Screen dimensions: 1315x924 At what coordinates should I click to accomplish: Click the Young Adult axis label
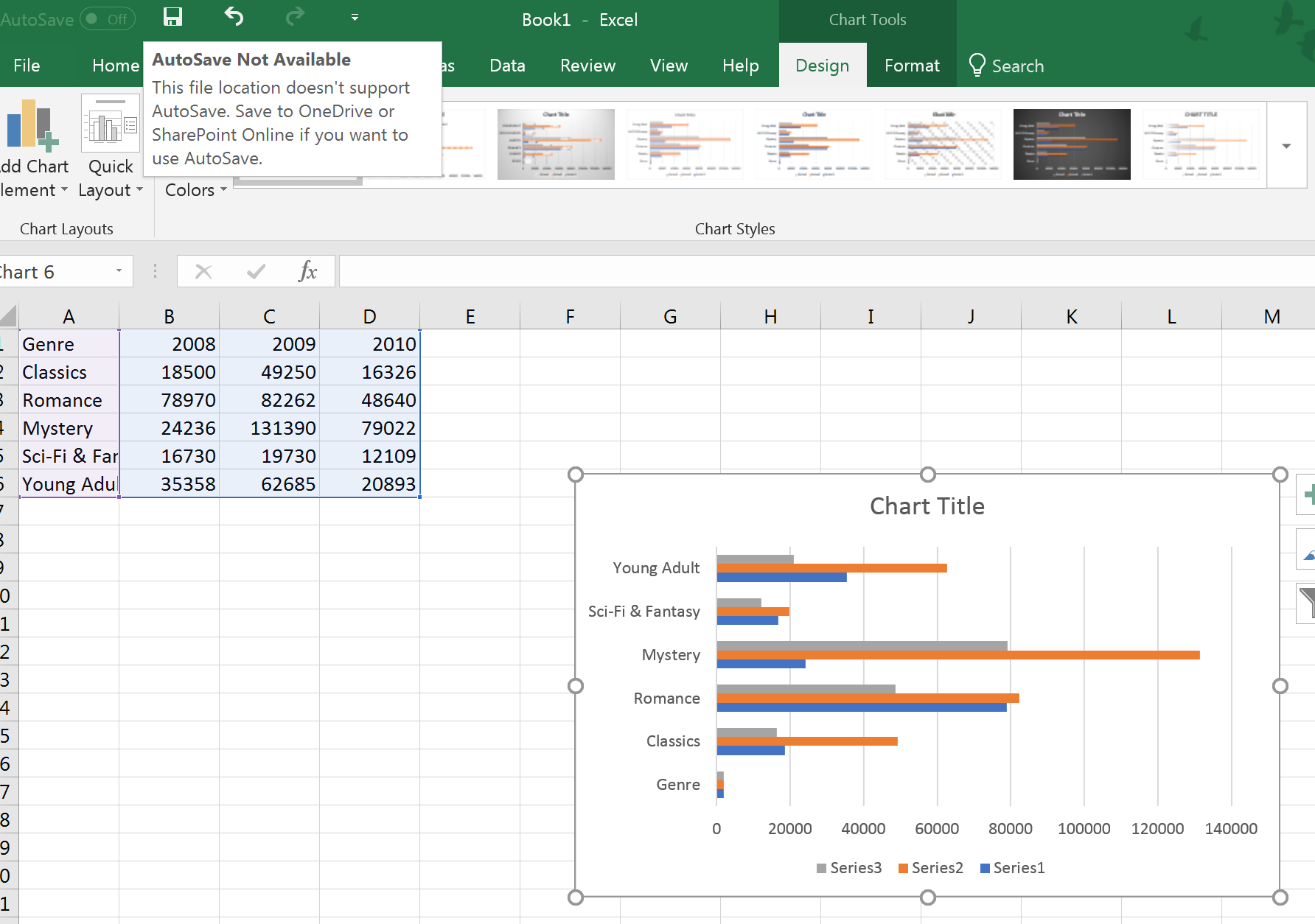point(656,568)
